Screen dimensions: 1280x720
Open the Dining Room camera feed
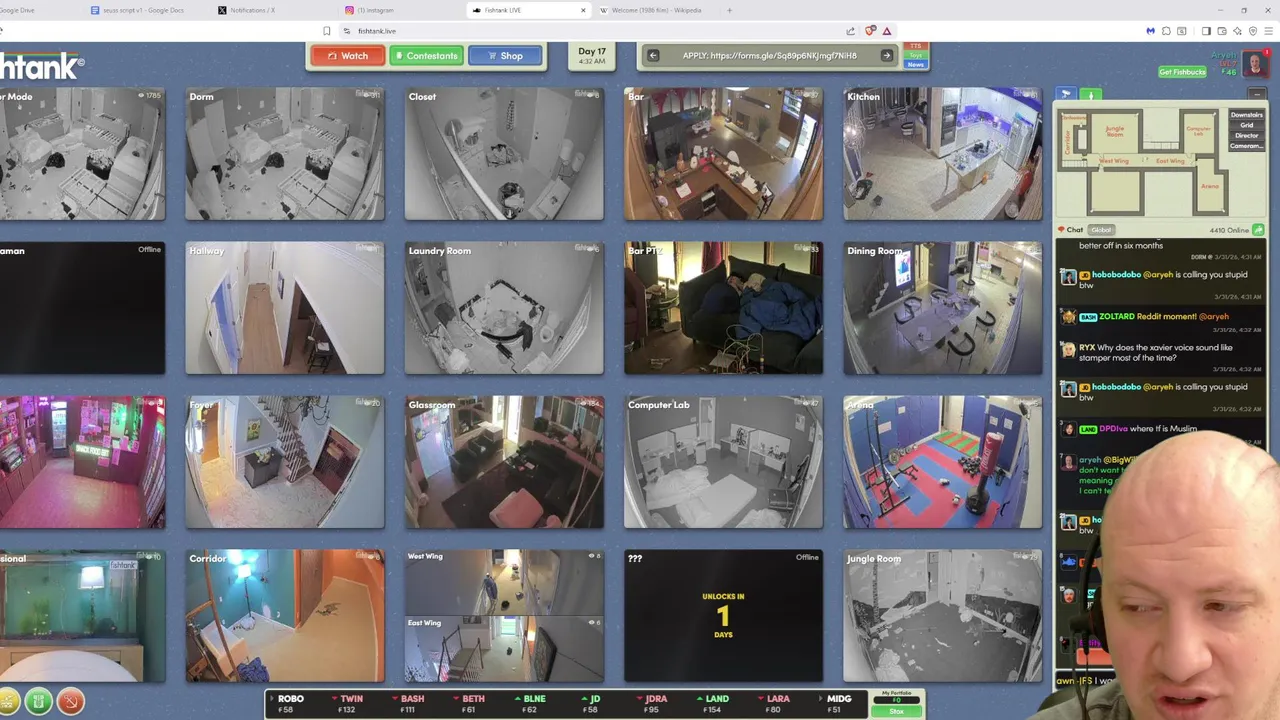coord(943,308)
